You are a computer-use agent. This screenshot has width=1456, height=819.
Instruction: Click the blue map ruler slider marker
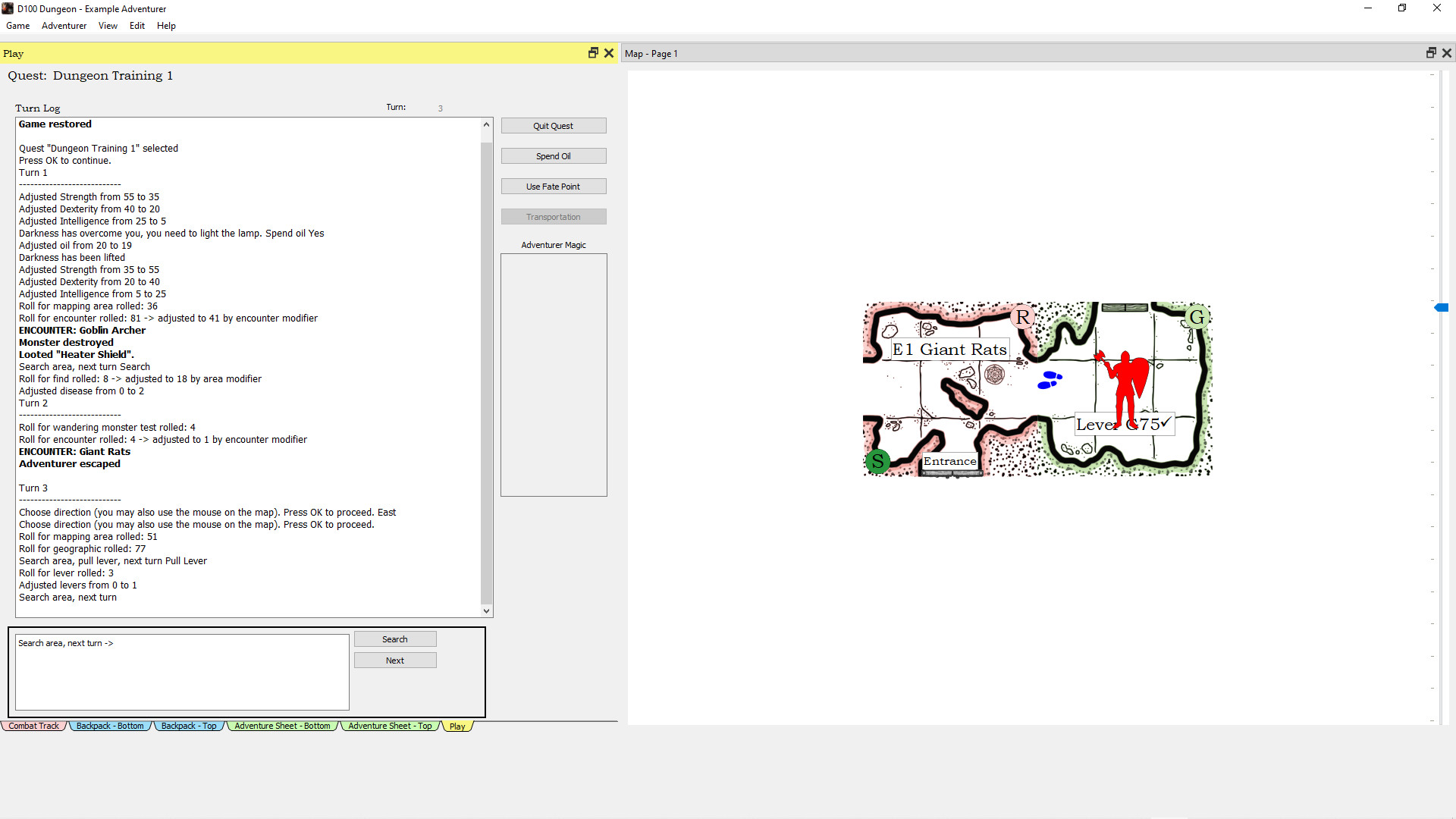click(1442, 308)
